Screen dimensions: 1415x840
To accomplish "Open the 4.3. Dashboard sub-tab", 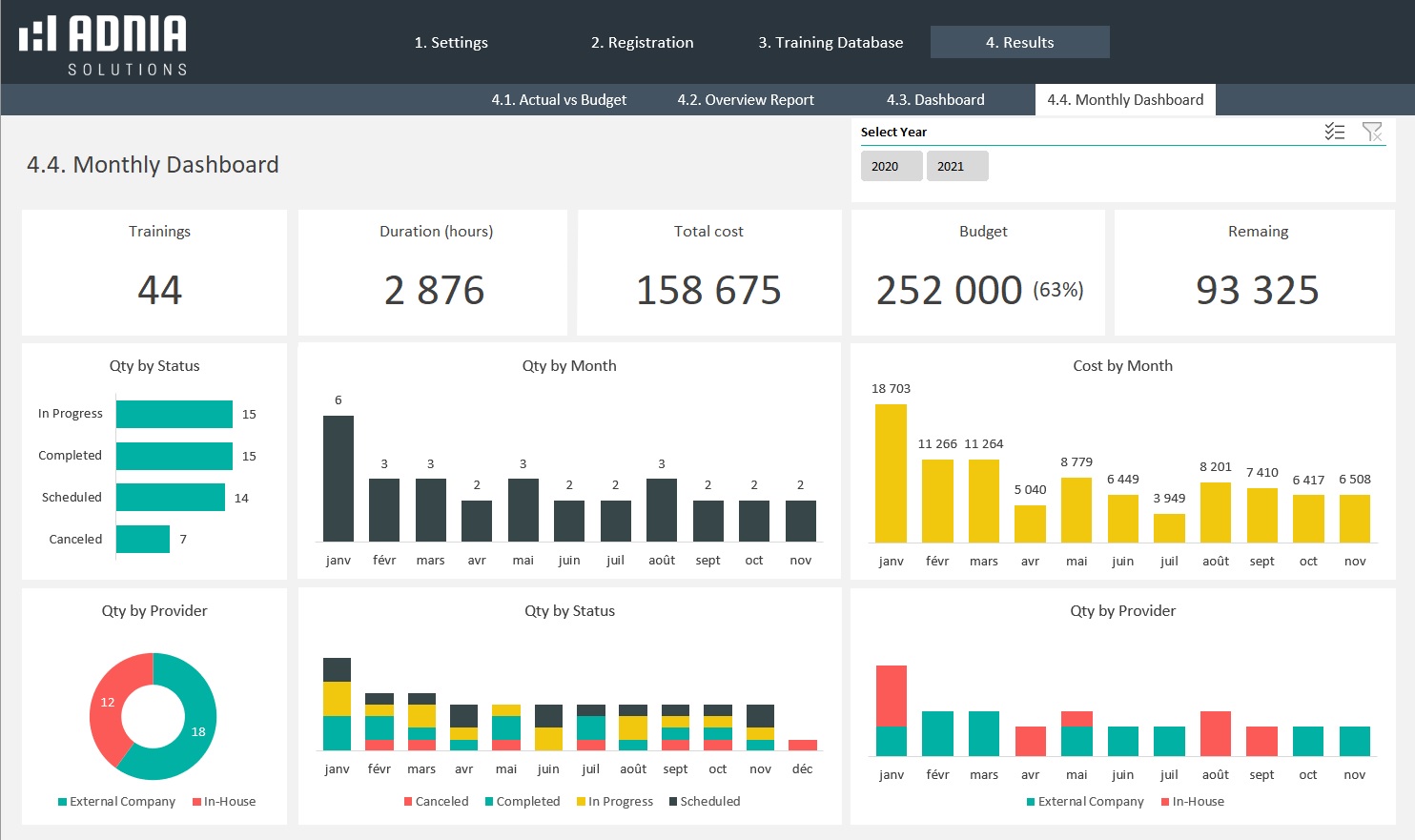I will pos(935,100).
